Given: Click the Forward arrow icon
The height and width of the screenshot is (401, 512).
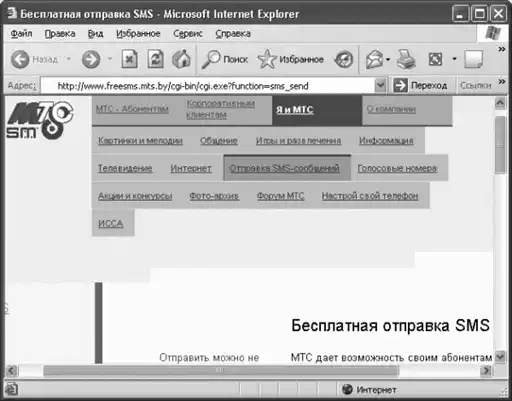Looking at the screenshot, I should 91,59.
